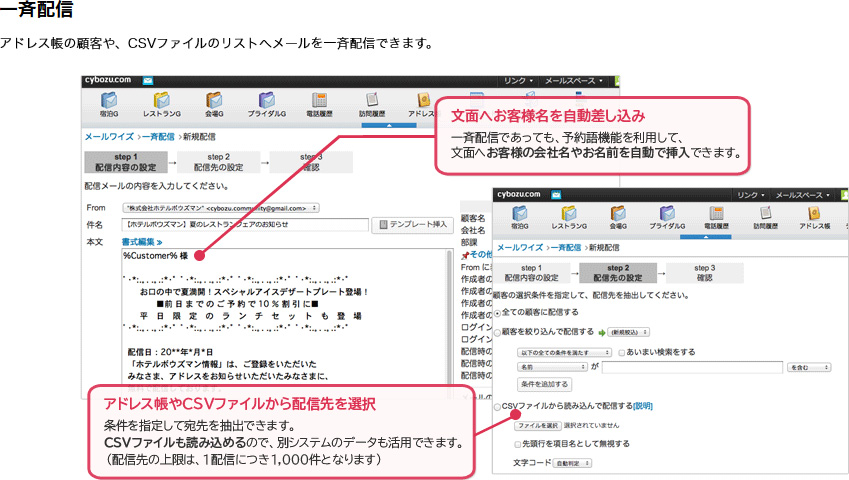
Task: Click the 宿泊G icon in the left window
Action: point(108,104)
